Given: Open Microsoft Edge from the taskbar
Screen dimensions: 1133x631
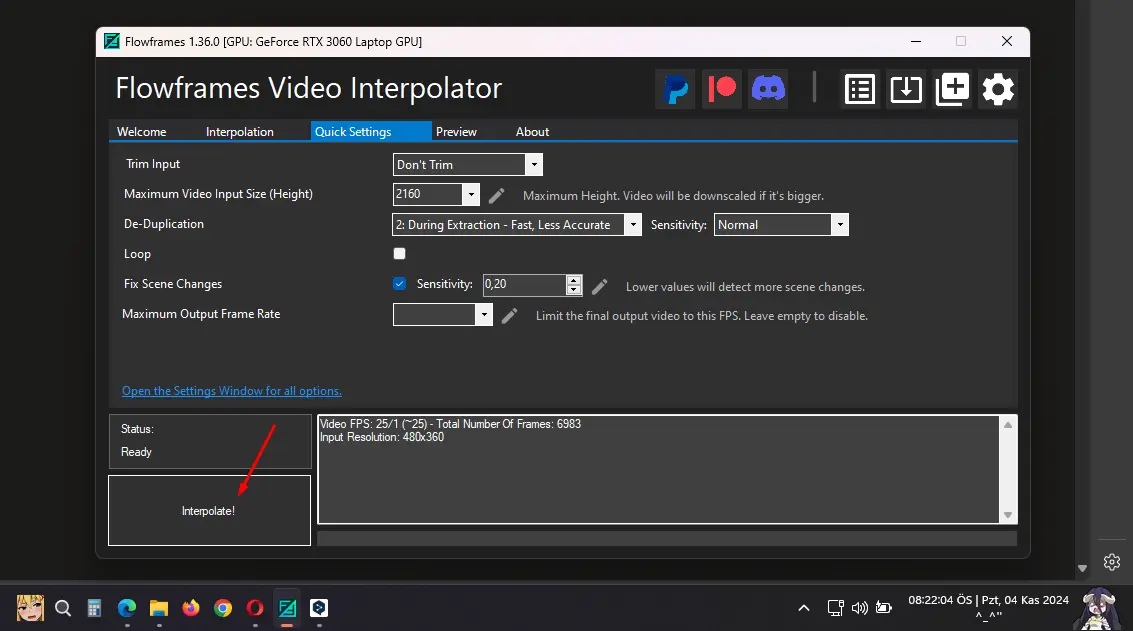Looking at the screenshot, I should pos(126,608).
